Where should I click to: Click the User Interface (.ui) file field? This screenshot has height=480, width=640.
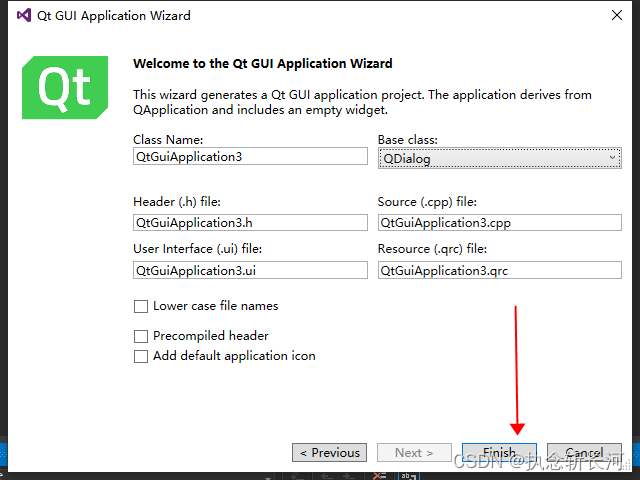point(250,270)
